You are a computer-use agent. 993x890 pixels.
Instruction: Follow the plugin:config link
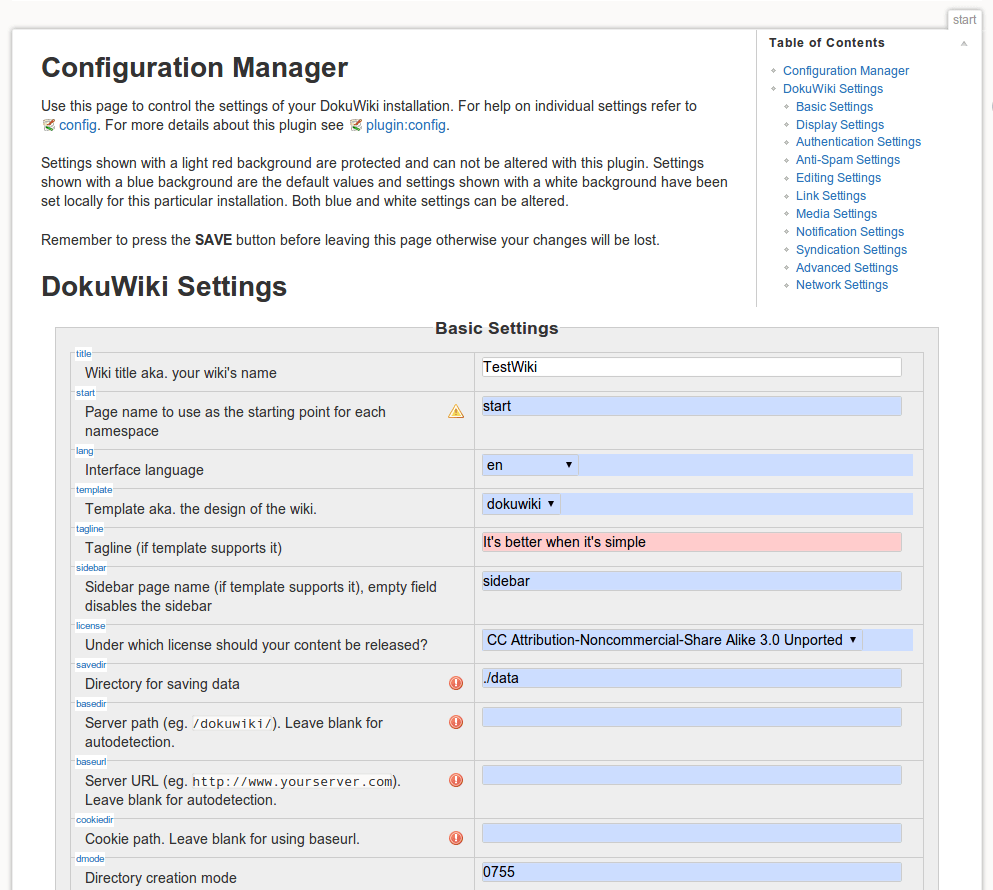(406, 125)
